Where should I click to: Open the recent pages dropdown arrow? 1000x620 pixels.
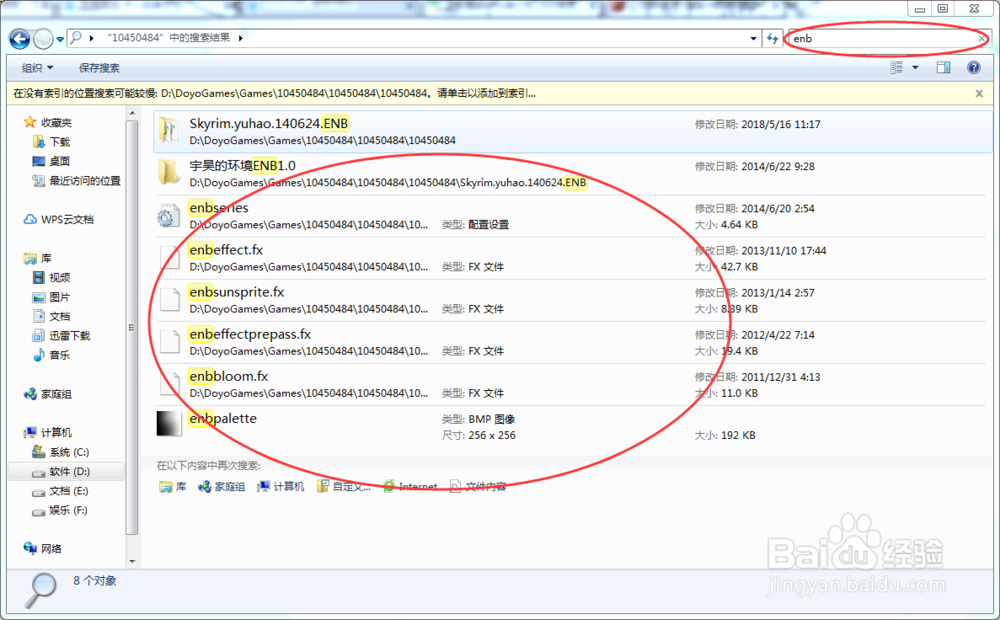coord(60,39)
